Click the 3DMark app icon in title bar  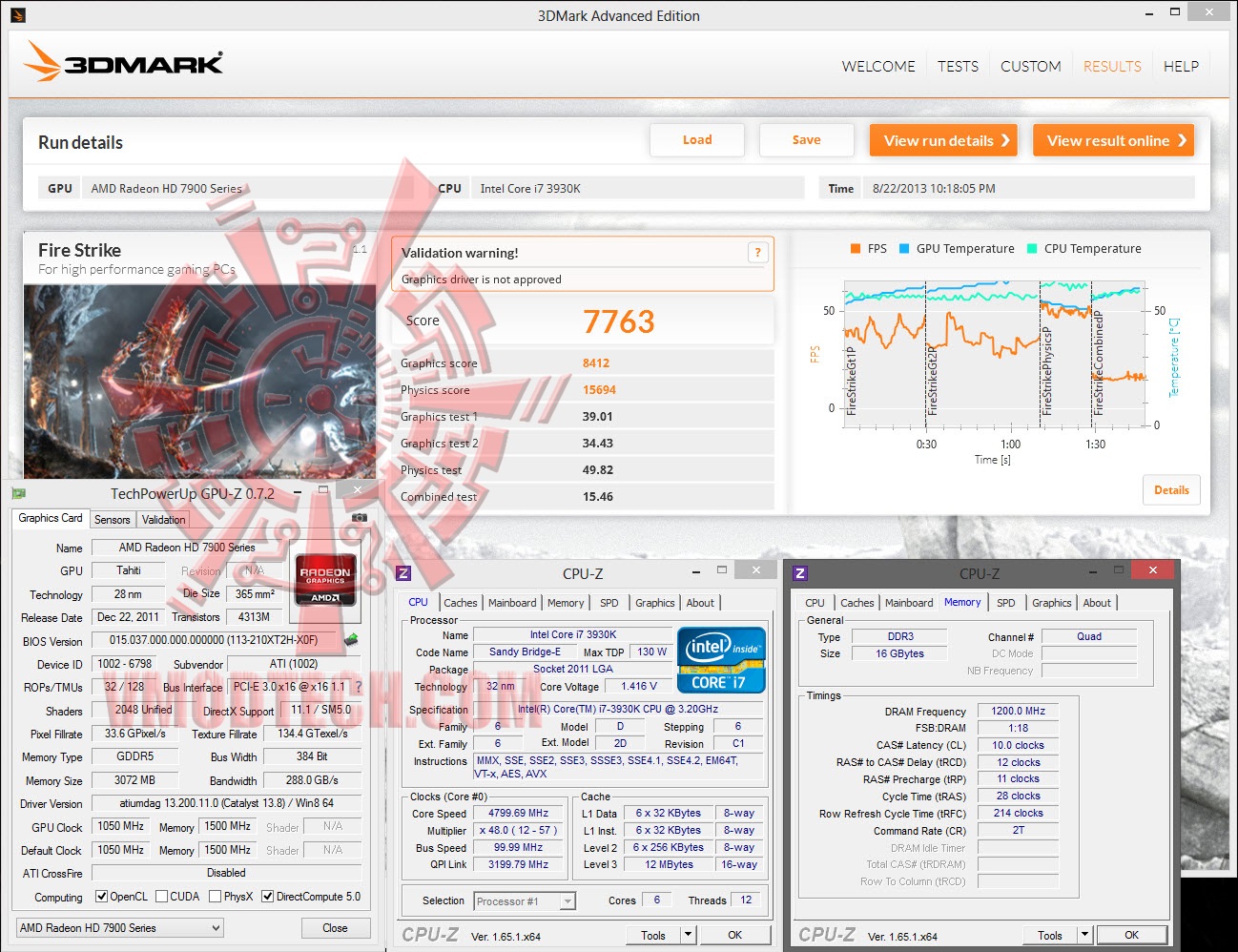click(x=18, y=15)
